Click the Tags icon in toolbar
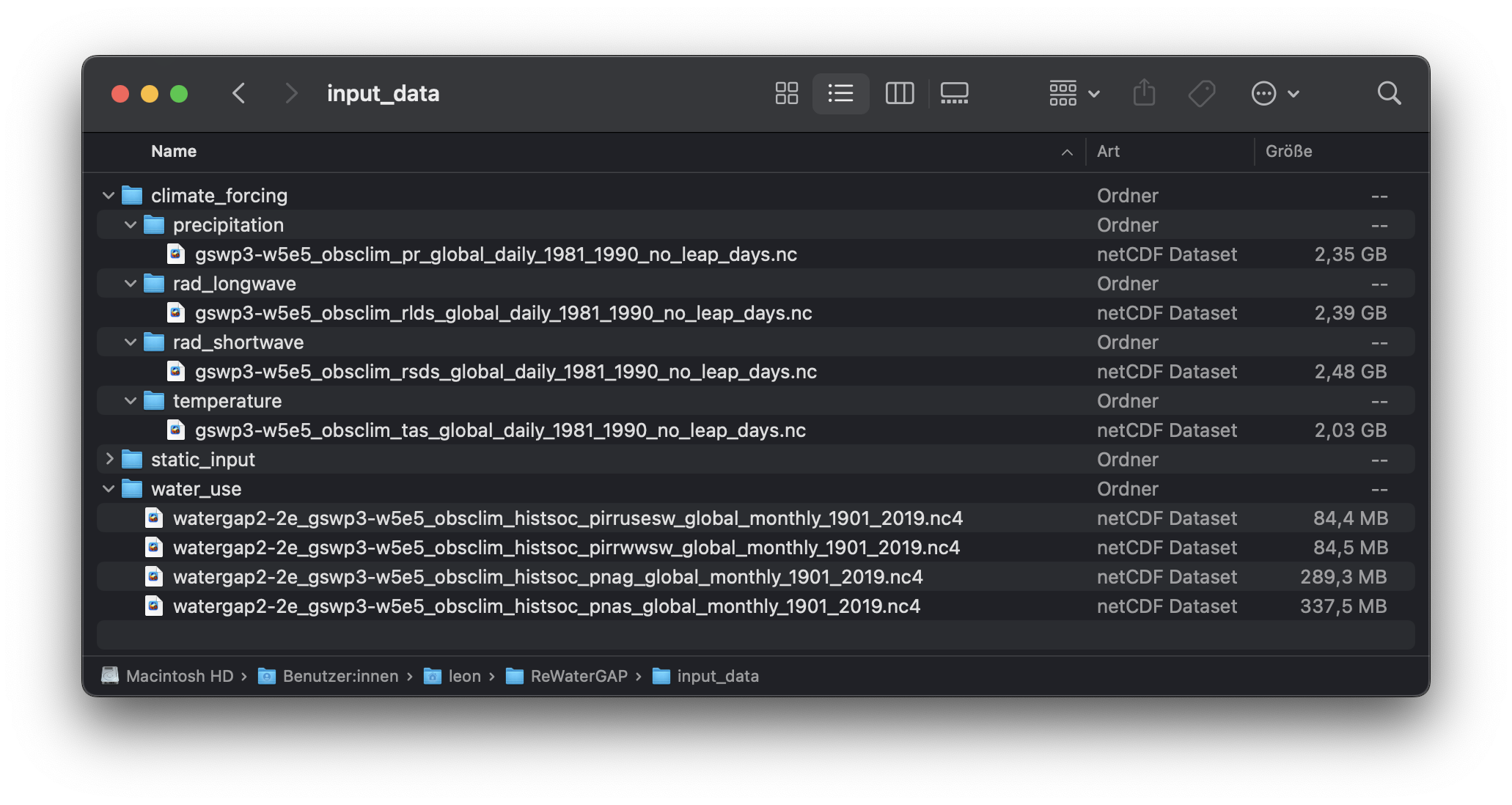 1201,93
